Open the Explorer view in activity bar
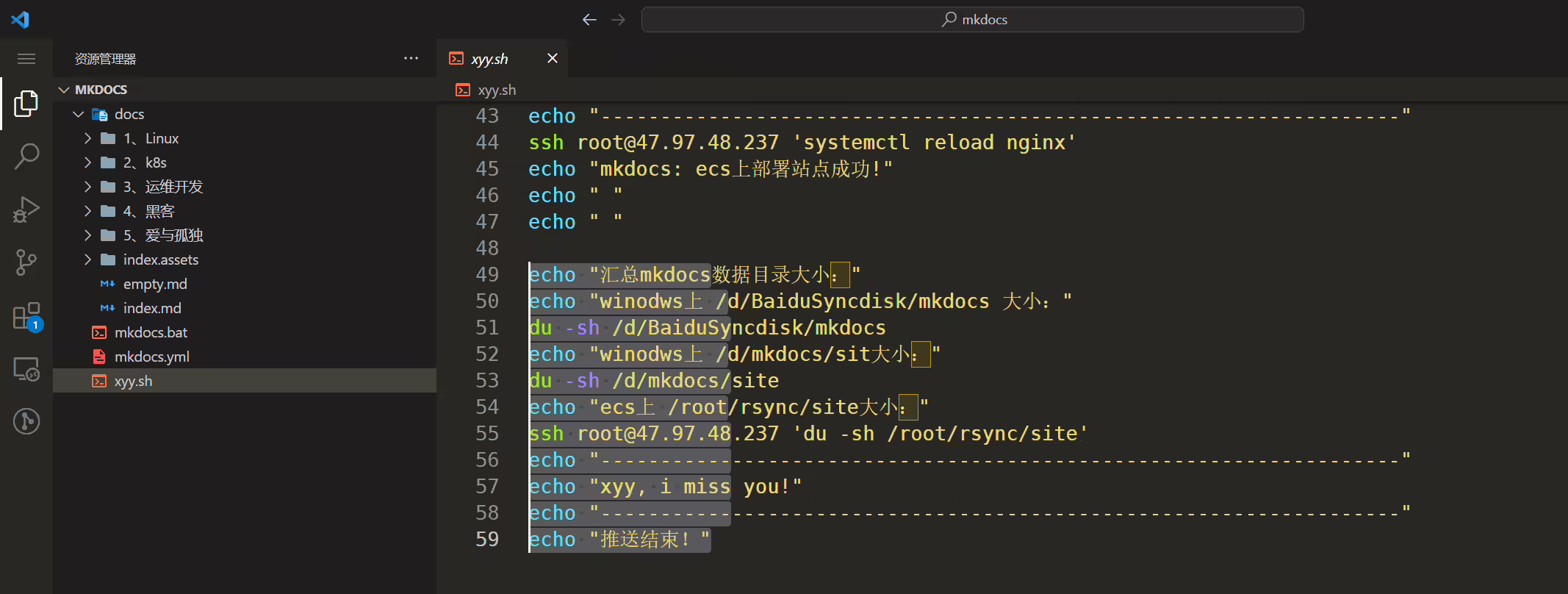The image size is (1568, 594). [26, 104]
